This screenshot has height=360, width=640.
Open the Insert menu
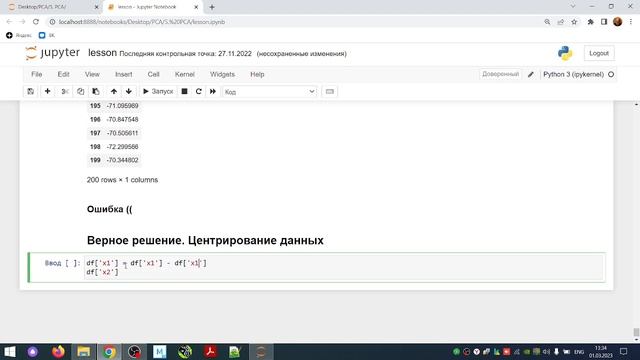124,74
